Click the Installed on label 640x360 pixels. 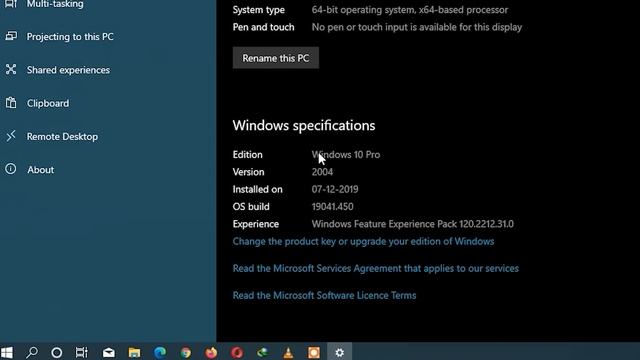[258, 189]
